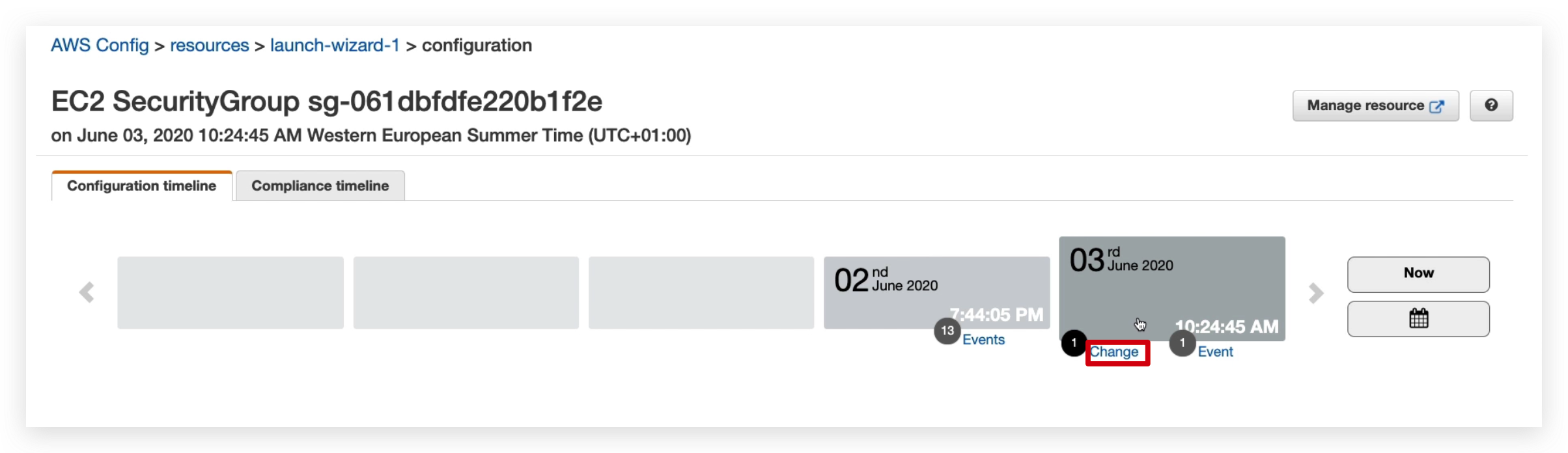Go to AWS Config breadcrumb

click(100, 46)
